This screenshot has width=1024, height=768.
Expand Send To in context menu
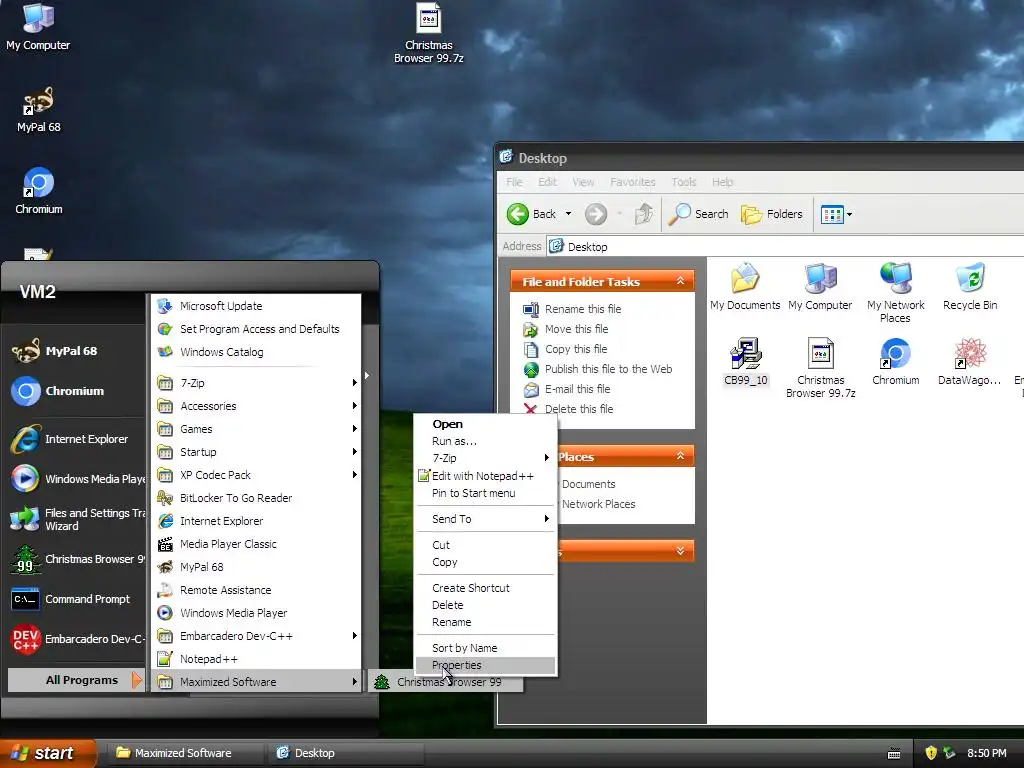[485, 519]
